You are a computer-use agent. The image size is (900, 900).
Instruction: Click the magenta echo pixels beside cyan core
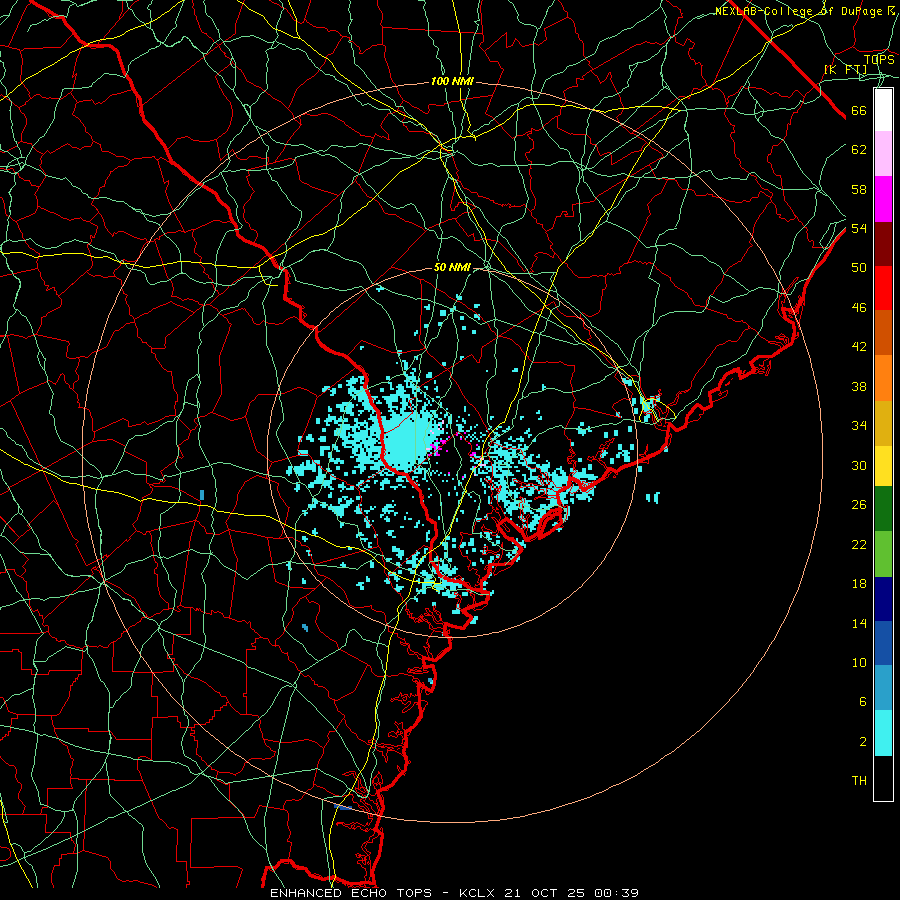436,448
